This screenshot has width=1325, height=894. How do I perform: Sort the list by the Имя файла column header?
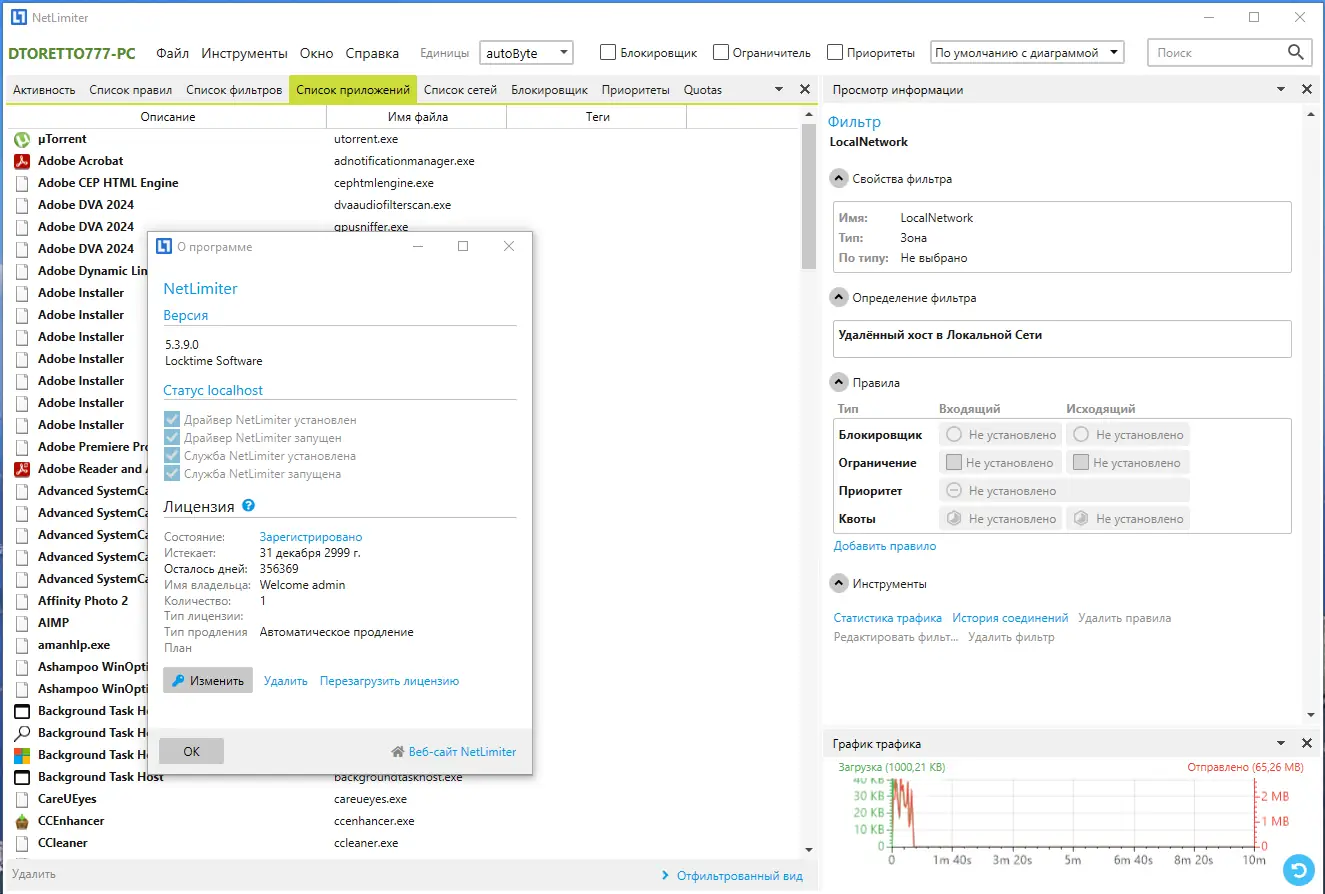[417, 117]
